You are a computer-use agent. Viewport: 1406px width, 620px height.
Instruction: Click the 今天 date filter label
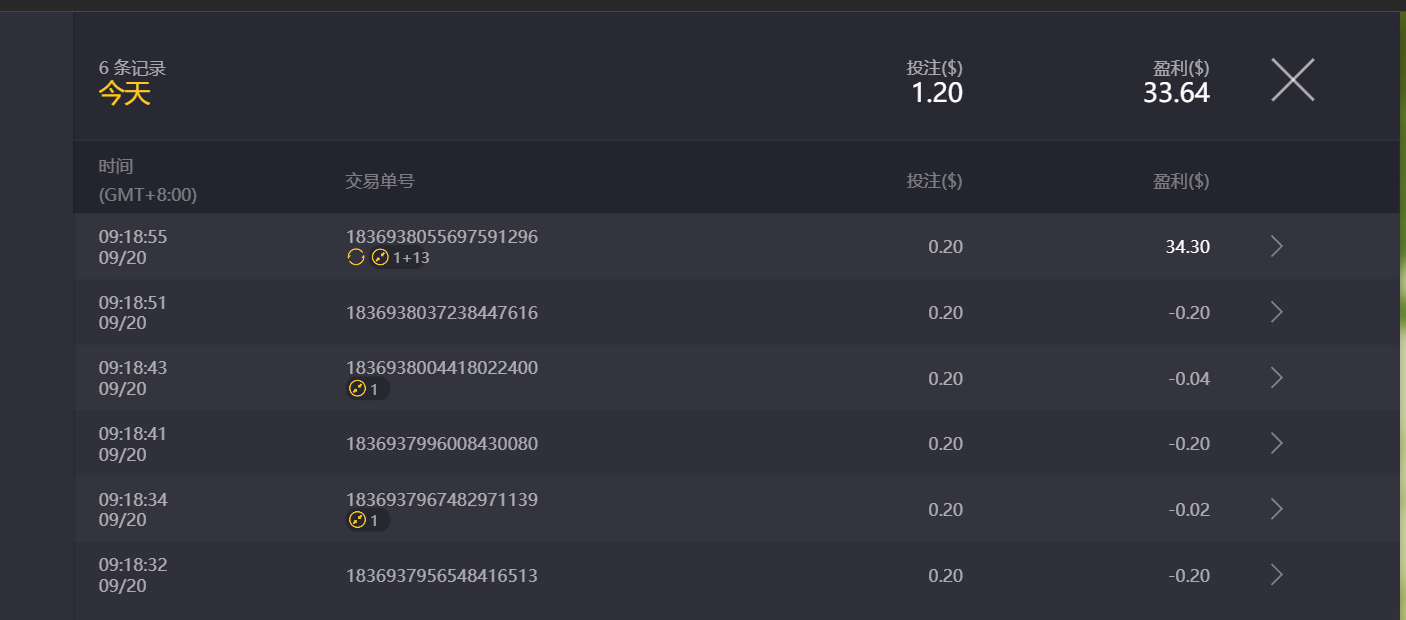tap(124, 94)
